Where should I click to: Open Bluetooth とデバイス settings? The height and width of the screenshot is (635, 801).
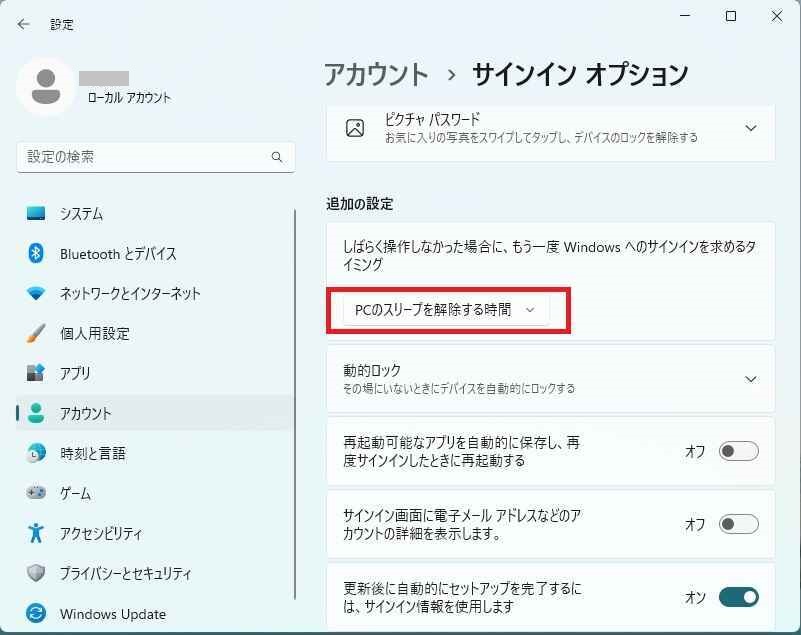pyautogui.click(x=155, y=253)
